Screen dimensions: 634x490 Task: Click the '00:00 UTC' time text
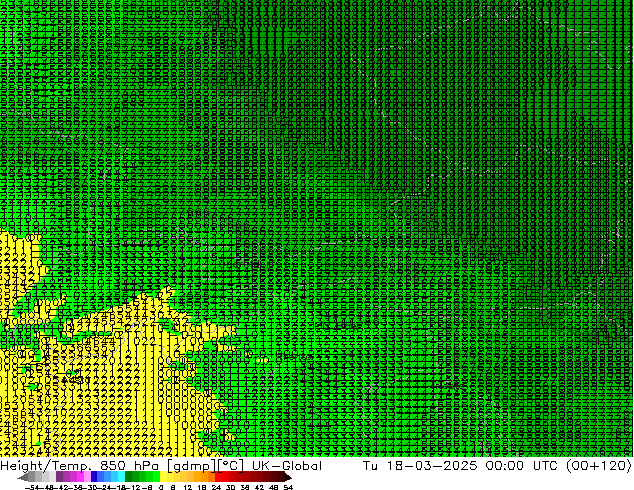coord(524,466)
